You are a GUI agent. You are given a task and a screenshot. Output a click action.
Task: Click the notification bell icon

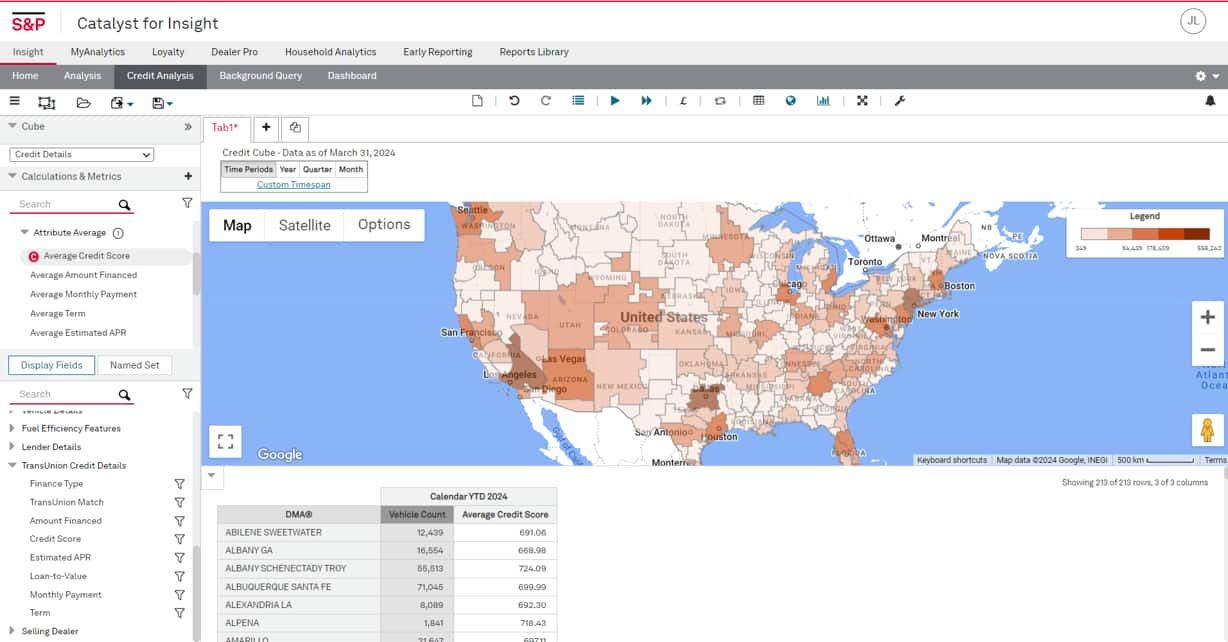[1210, 101]
